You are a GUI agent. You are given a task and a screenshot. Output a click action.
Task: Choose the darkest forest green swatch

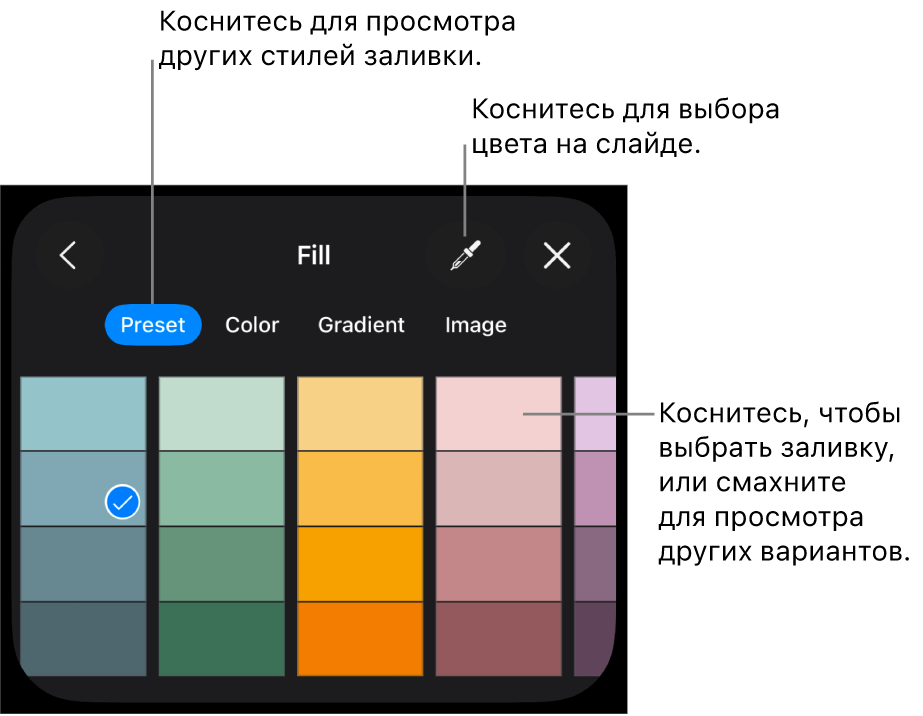click(x=221, y=638)
